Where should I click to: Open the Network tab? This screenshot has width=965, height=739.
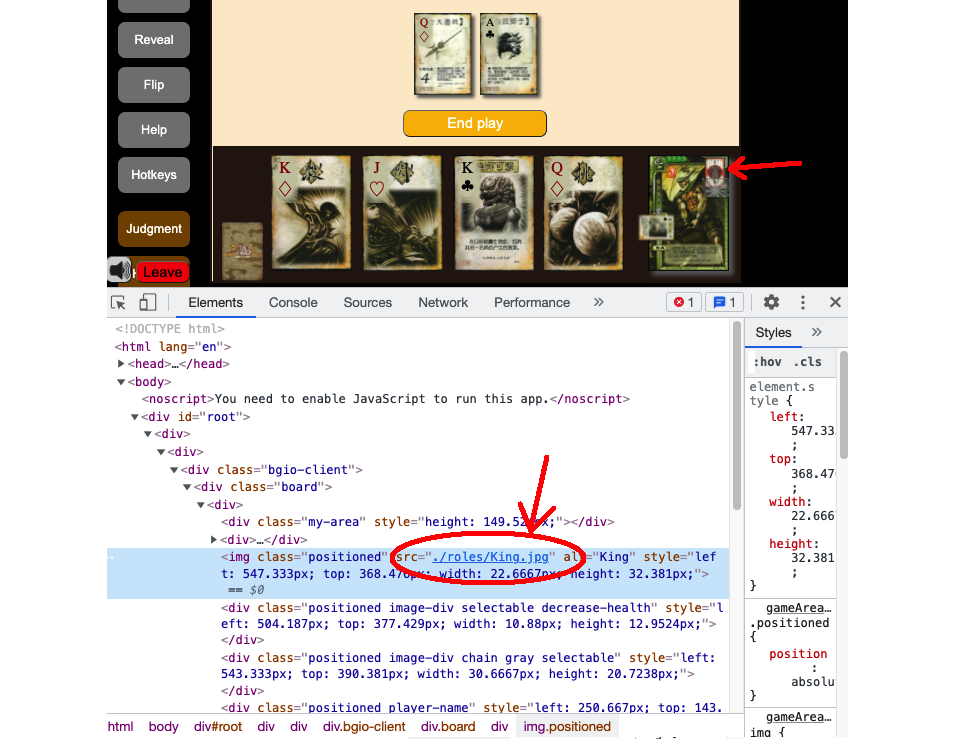tap(443, 303)
